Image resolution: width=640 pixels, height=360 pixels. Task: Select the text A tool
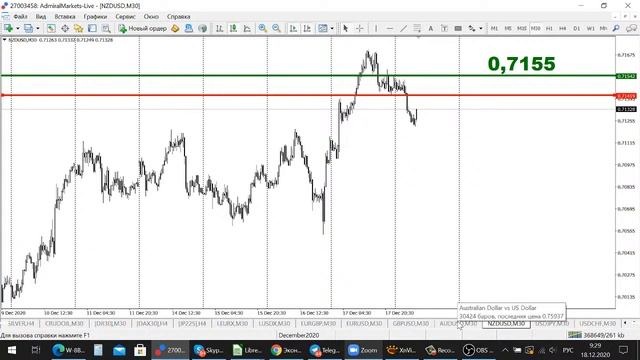point(431,28)
